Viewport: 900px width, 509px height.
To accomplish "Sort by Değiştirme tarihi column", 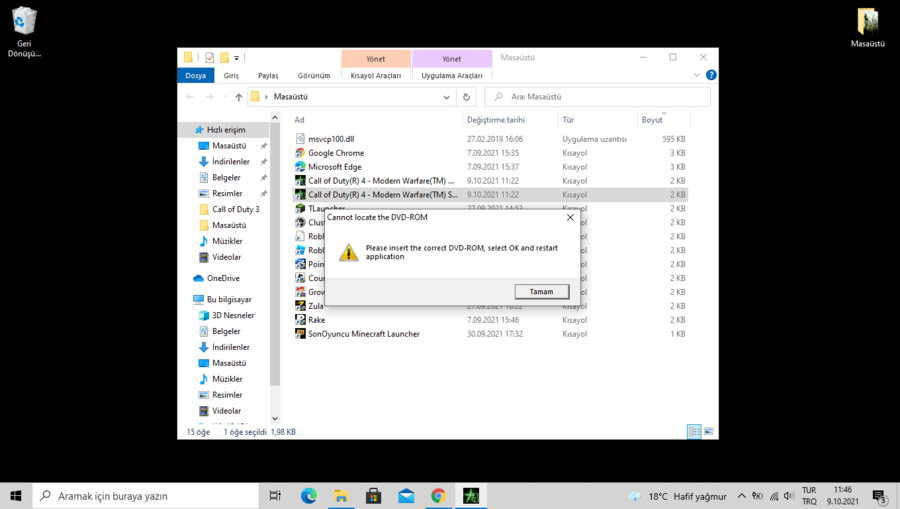I will point(496,120).
